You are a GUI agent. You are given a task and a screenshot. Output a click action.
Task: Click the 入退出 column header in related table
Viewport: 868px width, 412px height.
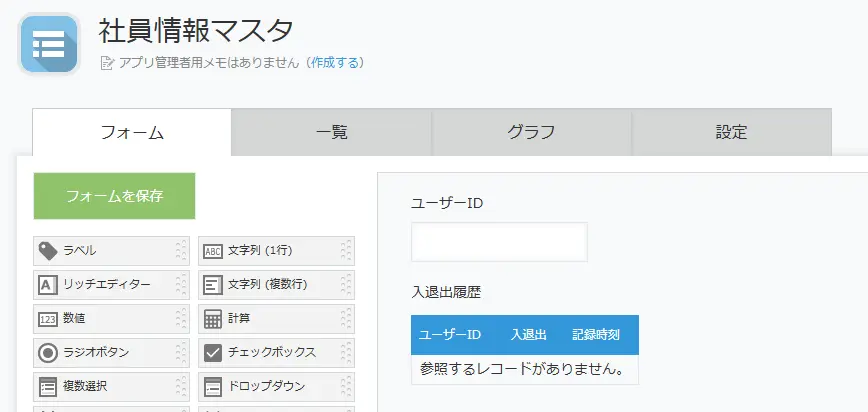point(529,335)
